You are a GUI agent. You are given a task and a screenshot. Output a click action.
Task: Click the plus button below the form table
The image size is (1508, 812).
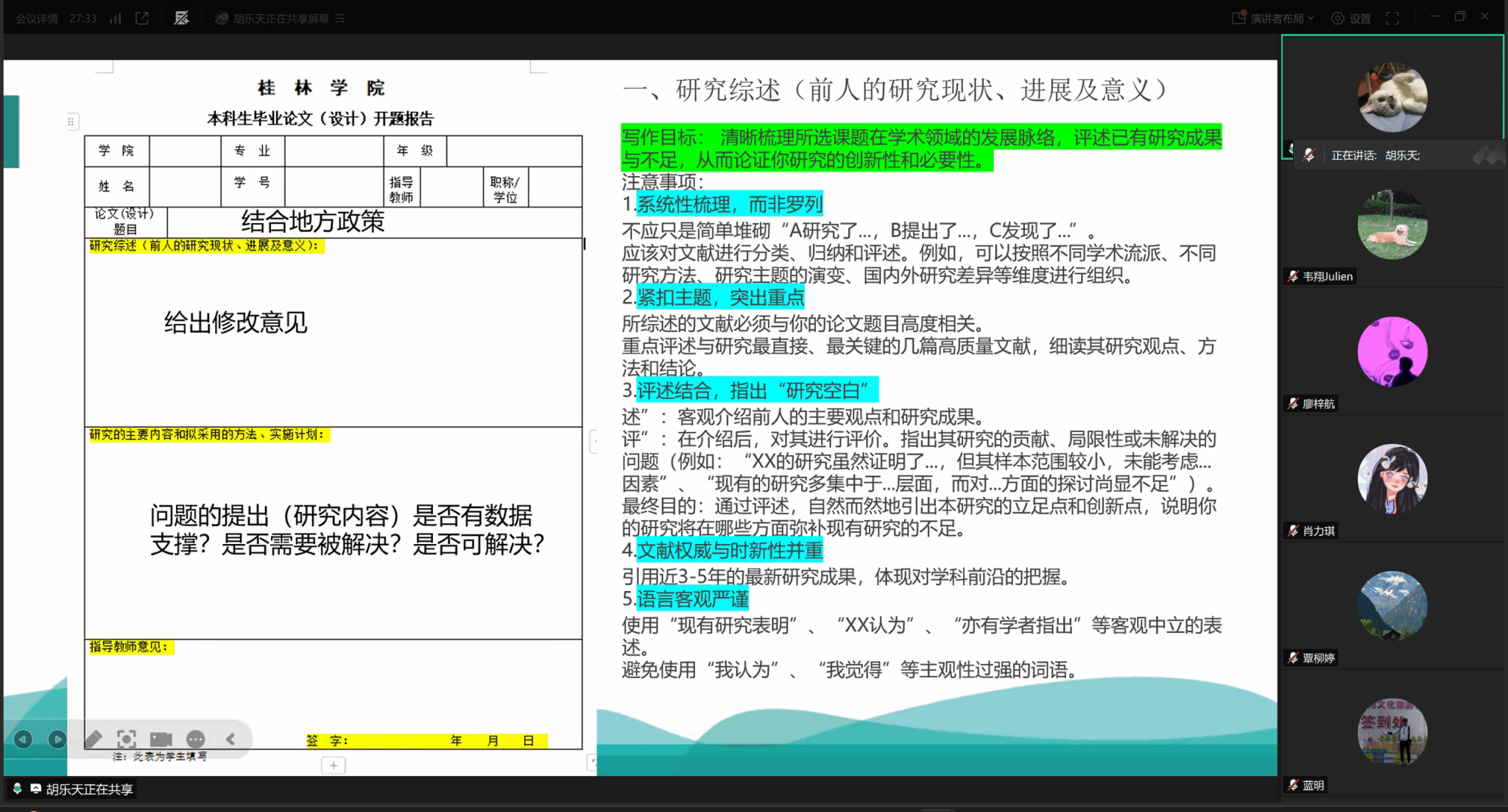334,766
